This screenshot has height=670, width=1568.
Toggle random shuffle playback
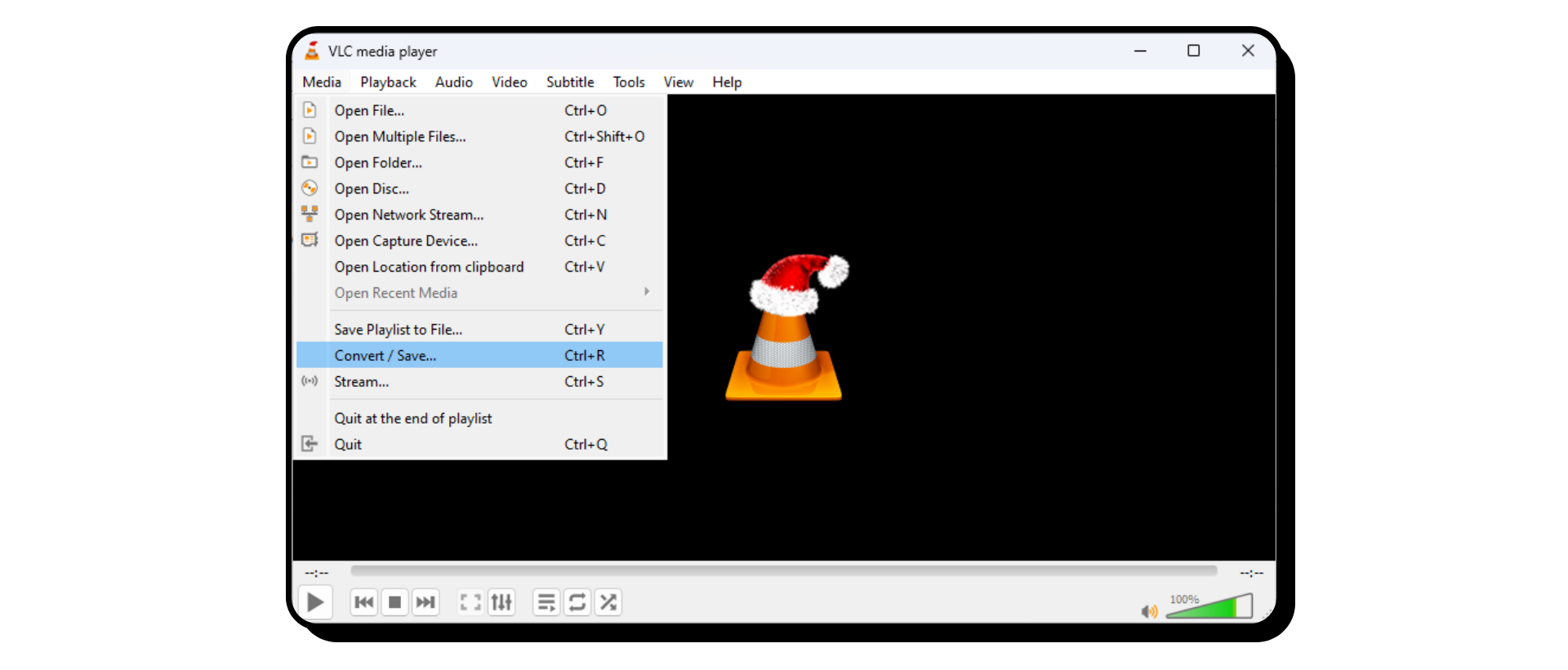point(608,602)
